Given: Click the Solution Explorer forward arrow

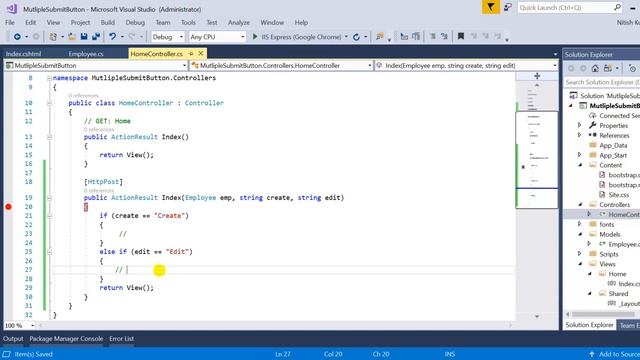Looking at the screenshot, I should click(583, 68).
